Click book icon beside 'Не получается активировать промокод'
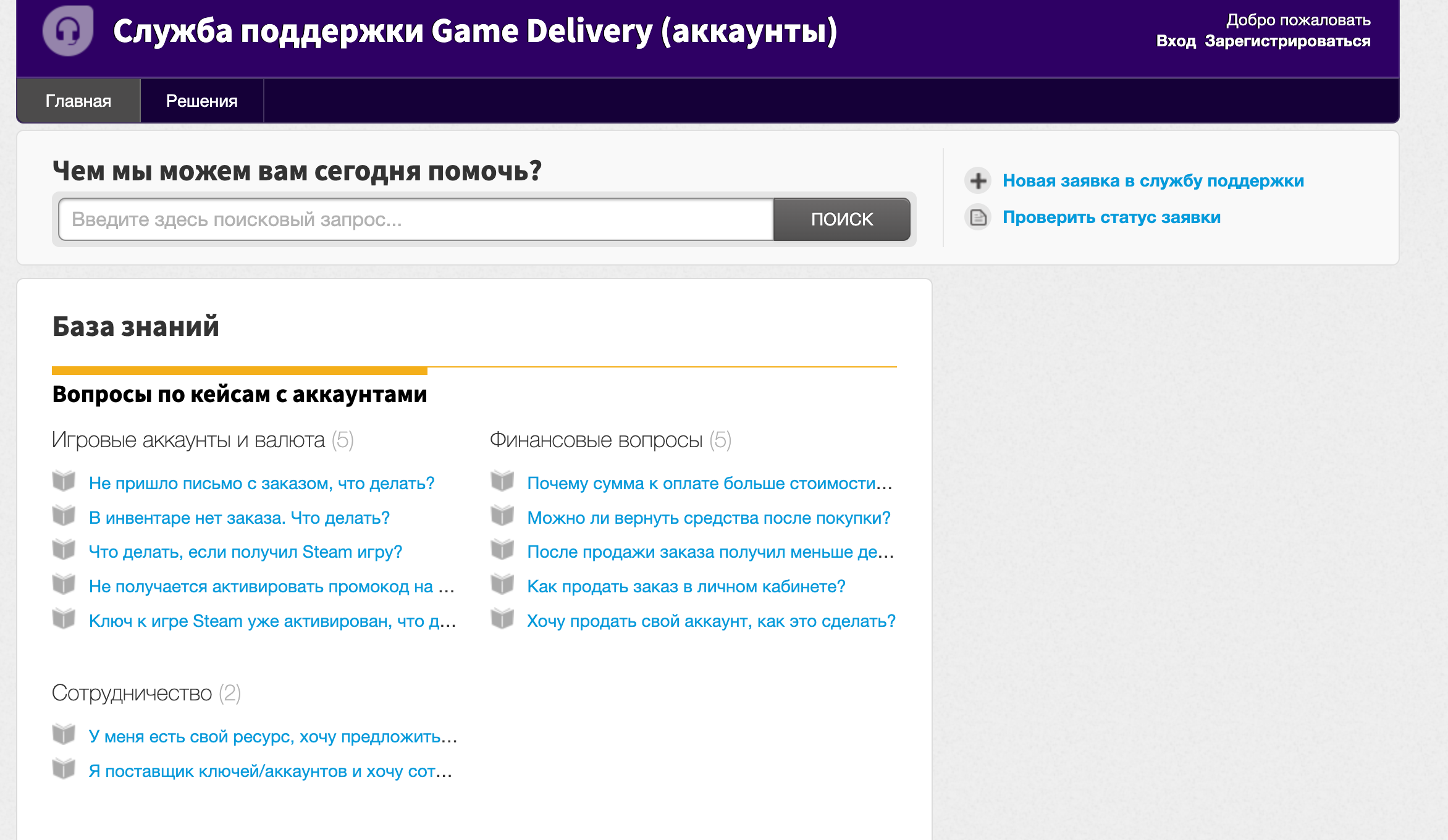The height and width of the screenshot is (840, 1448). tap(64, 584)
